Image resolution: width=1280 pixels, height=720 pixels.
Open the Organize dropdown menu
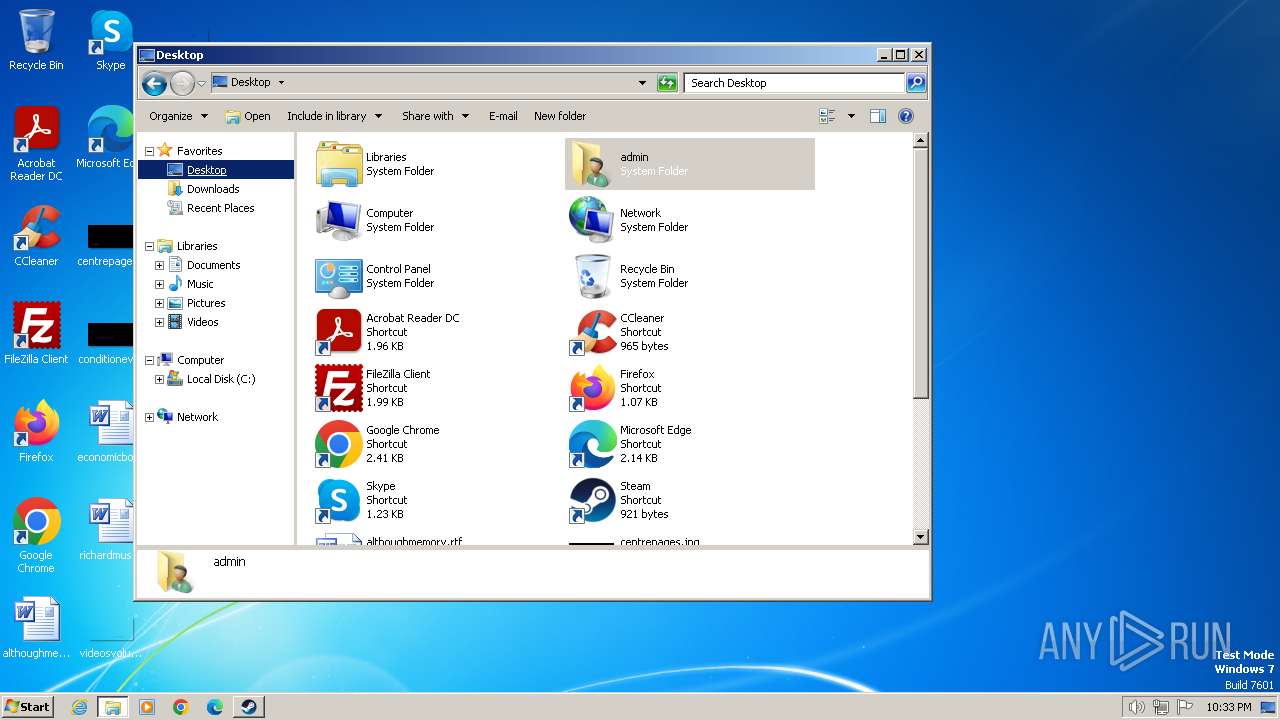click(x=179, y=116)
